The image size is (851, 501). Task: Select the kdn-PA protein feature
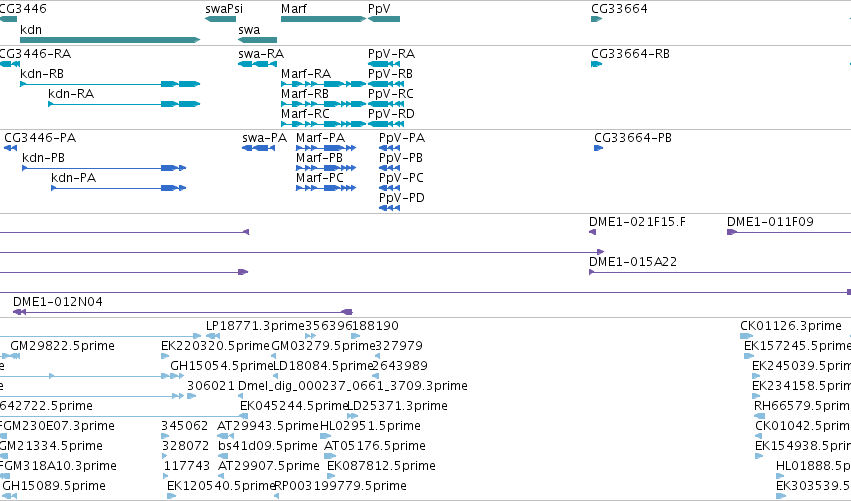(118, 188)
